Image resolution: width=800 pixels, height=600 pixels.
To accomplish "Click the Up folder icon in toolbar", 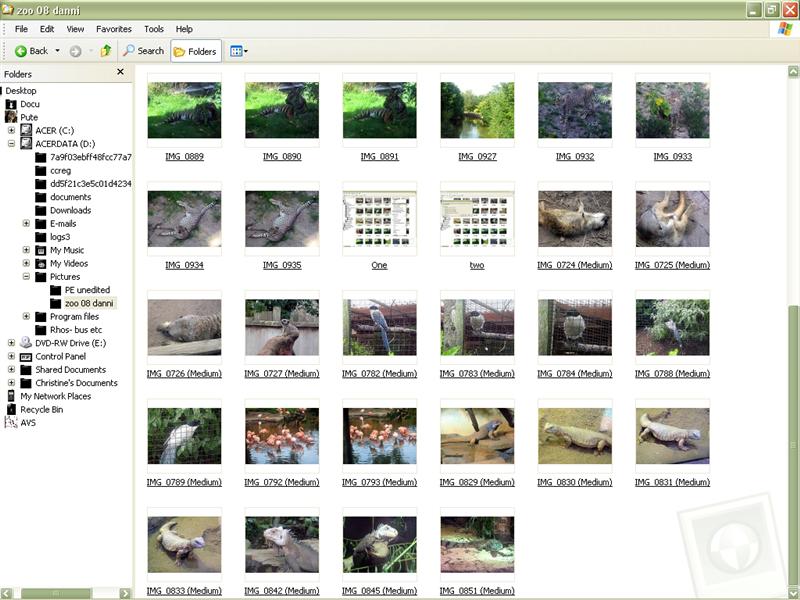I will pyautogui.click(x=105, y=51).
